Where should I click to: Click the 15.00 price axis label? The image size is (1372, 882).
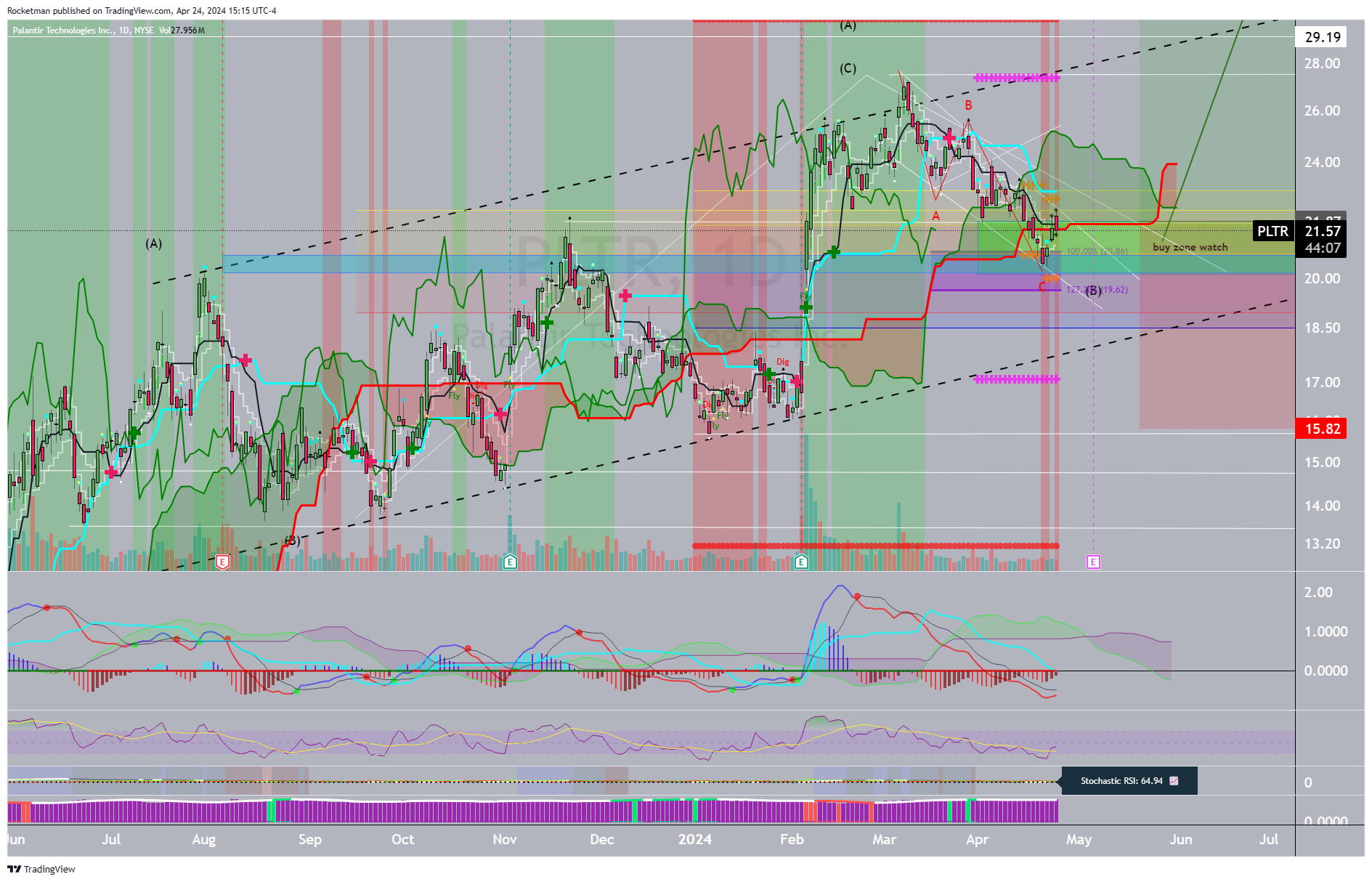tap(1322, 462)
